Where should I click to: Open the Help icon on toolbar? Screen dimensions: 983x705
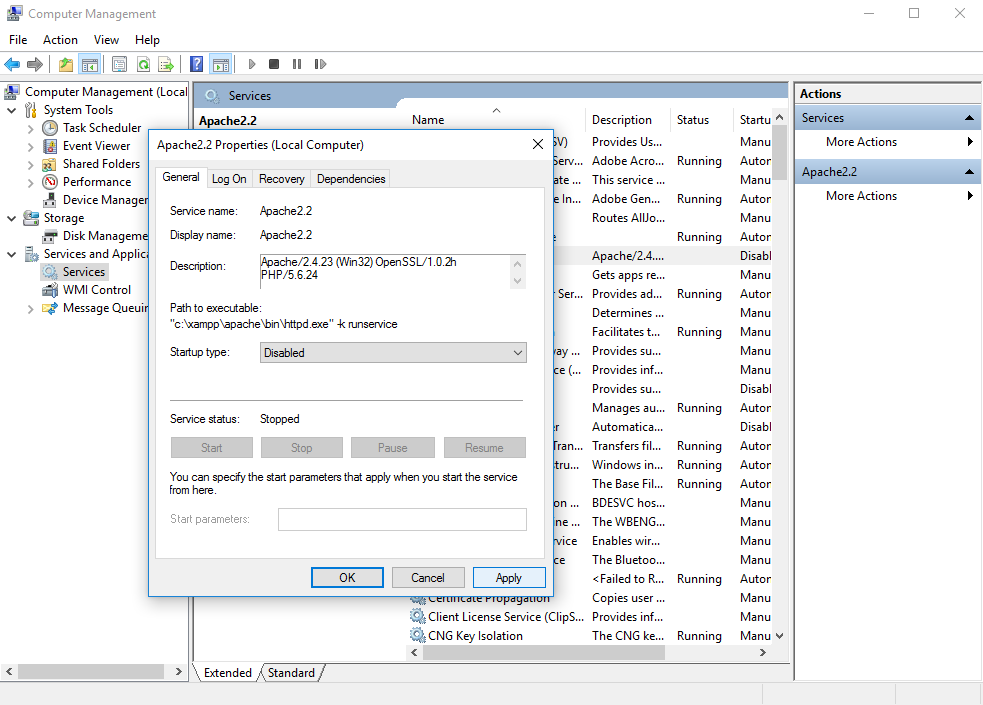[196, 63]
